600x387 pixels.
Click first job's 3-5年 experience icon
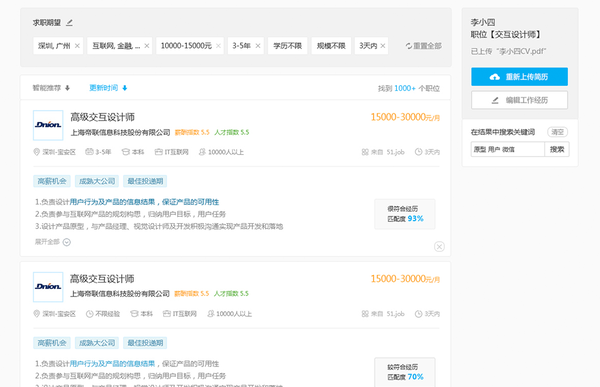coord(89,152)
